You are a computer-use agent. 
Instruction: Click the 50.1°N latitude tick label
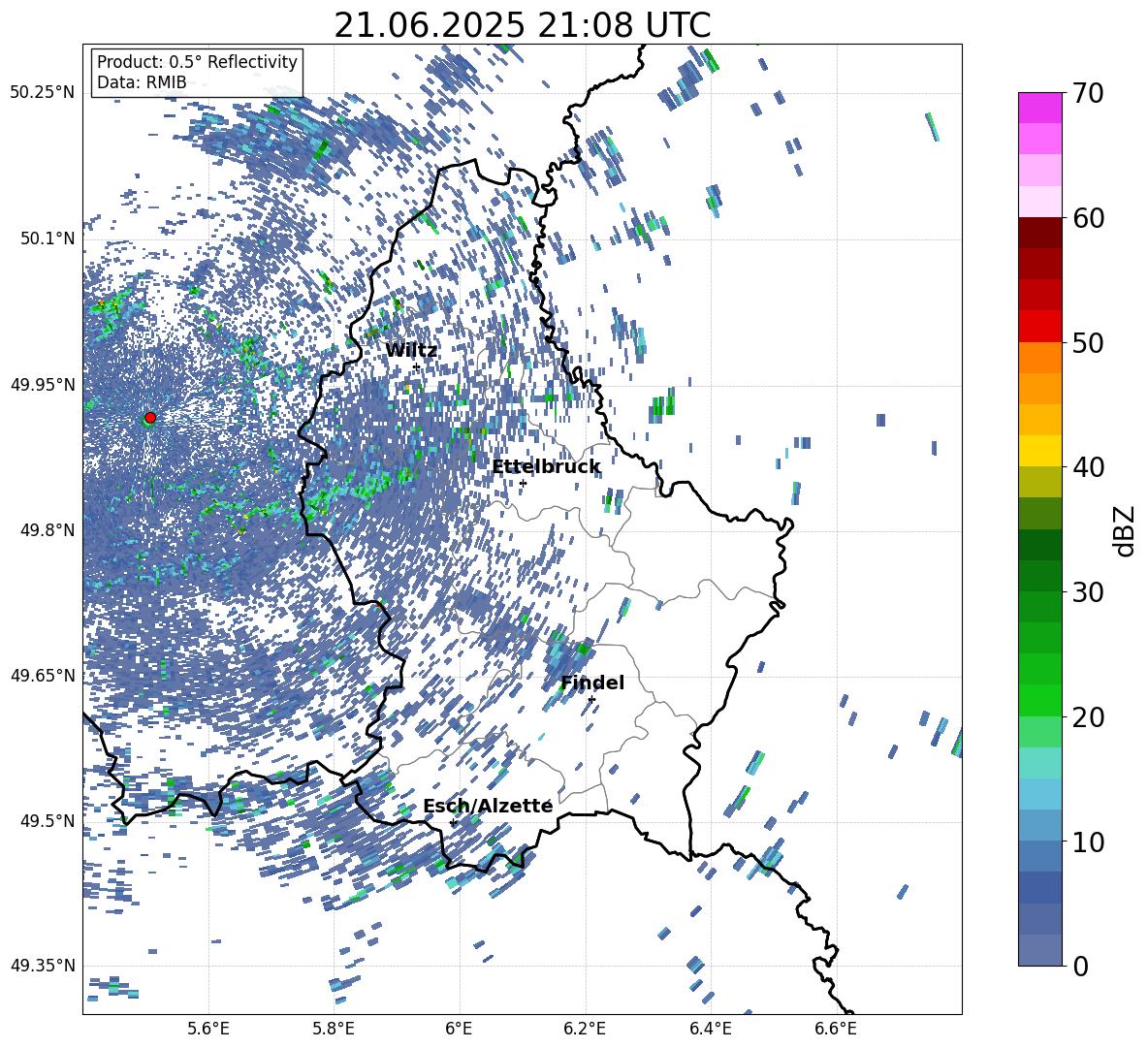pos(48,239)
